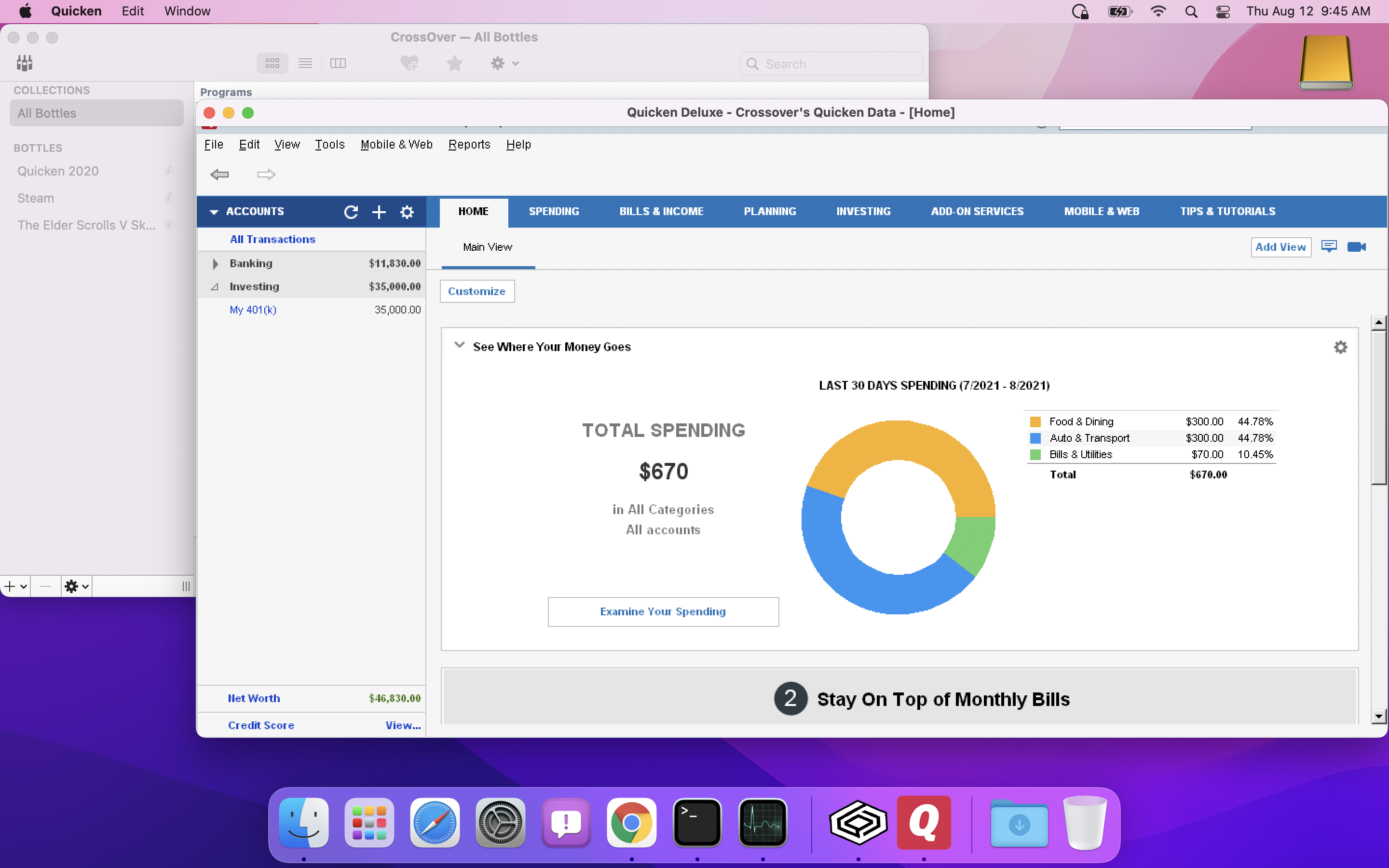
Task: Click the CrossOver bottles icon at top left
Action: pos(24,63)
